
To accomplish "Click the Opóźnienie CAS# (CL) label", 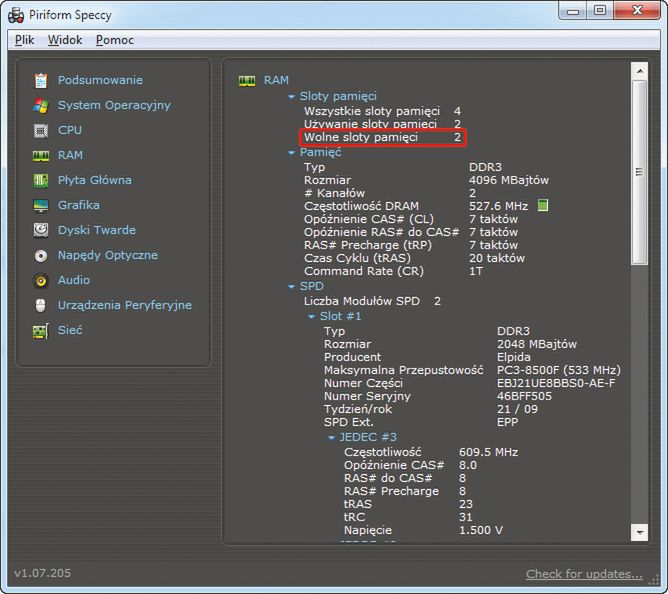I will (x=369, y=219).
